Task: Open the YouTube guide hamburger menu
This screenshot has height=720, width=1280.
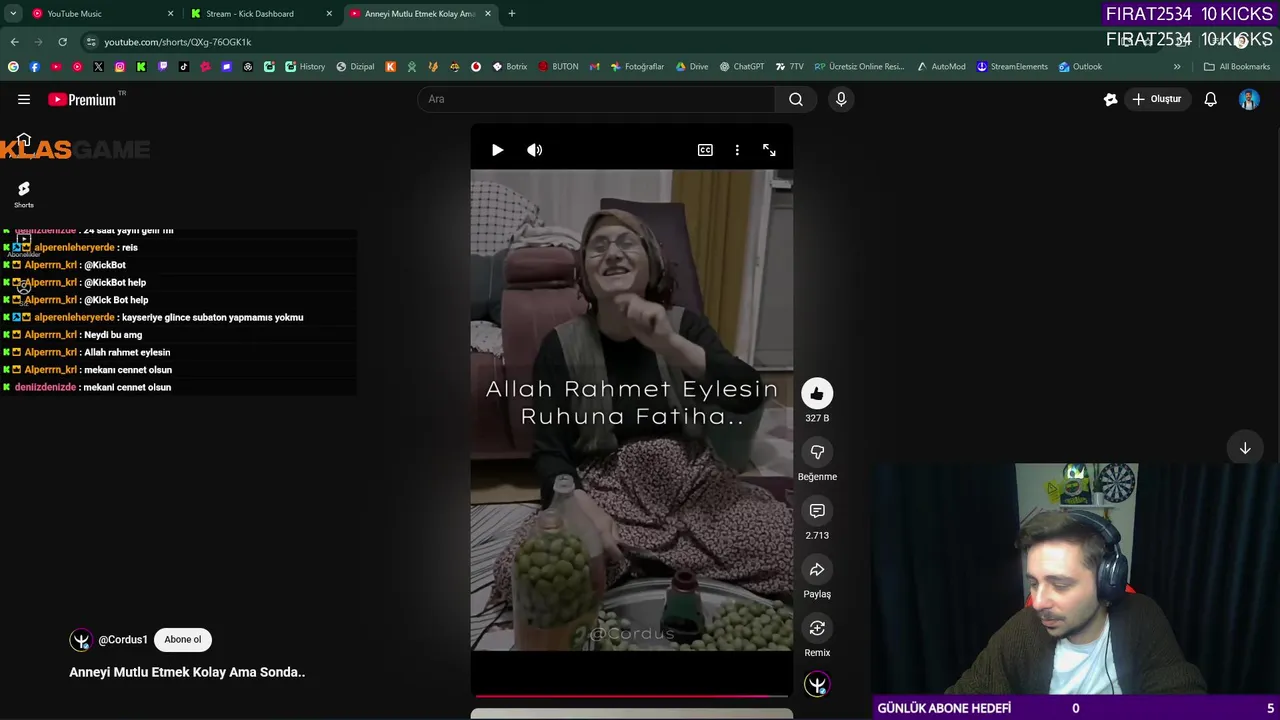Action: click(24, 99)
